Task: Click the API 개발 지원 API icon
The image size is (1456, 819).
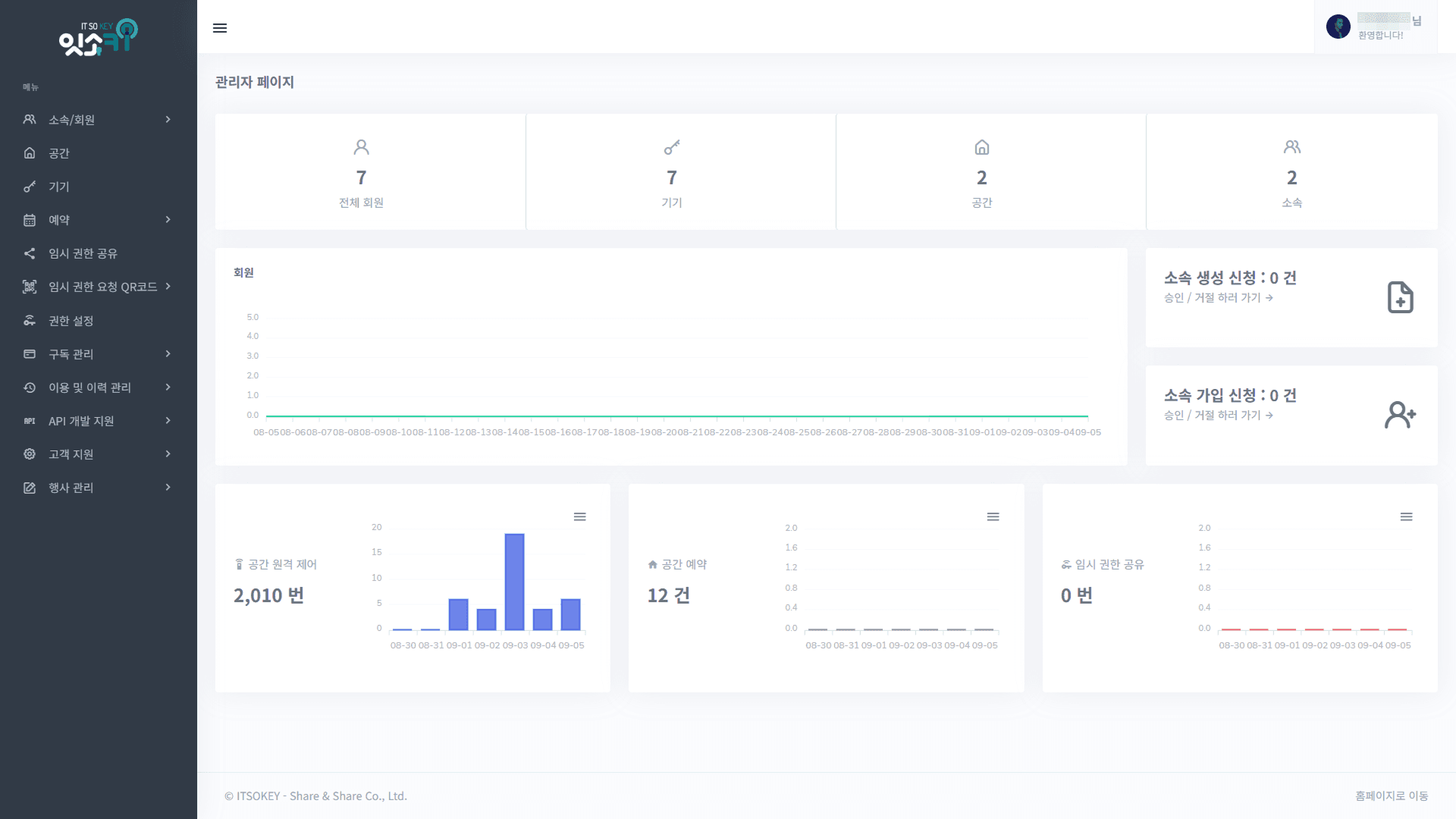Action: point(29,420)
